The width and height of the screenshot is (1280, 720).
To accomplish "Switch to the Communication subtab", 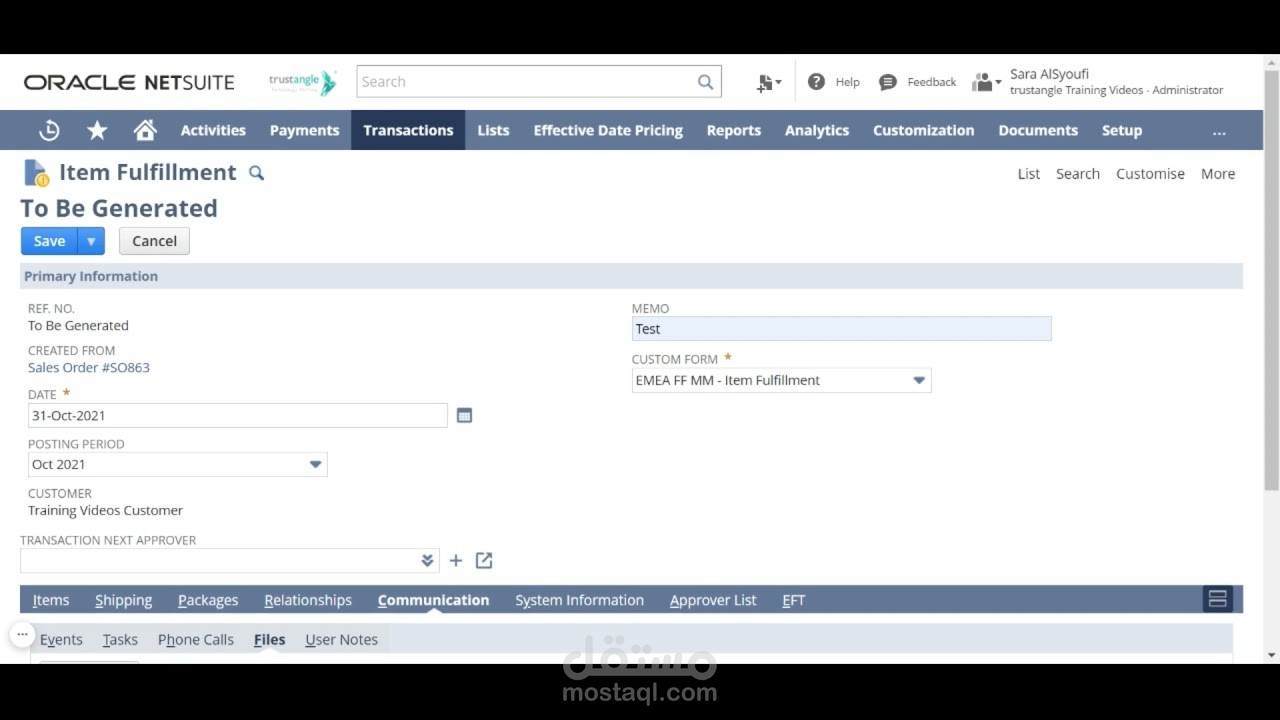I will tap(433, 600).
